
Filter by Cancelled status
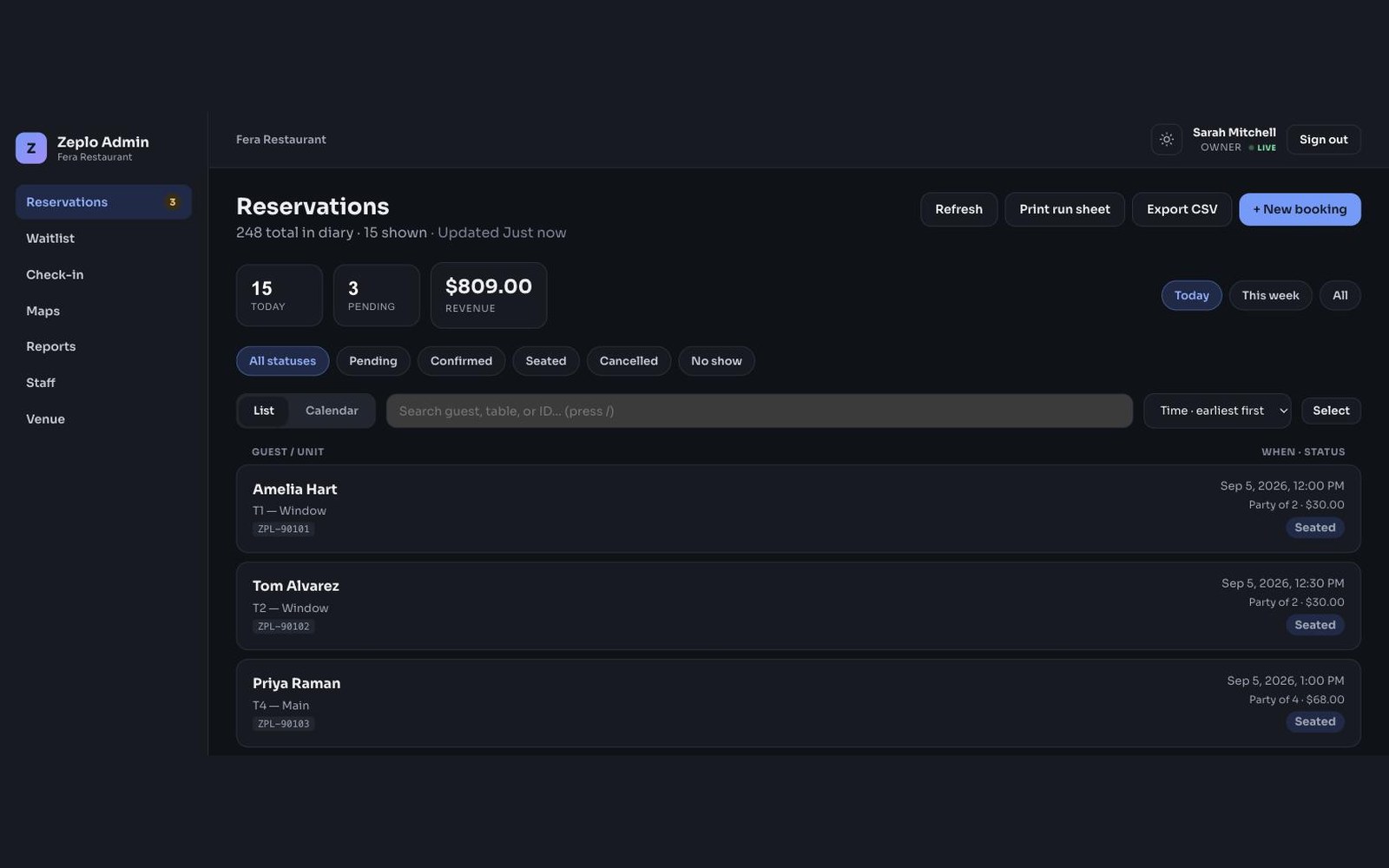tap(629, 361)
